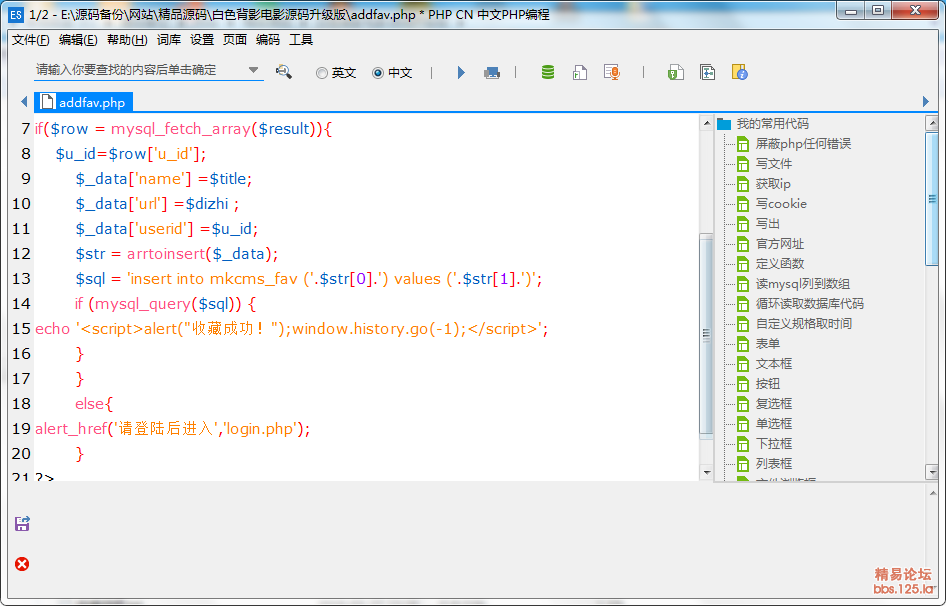Click the snippet icon beside 文本框
The width and height of the screenshot is (946, 606).
point(743,364)
